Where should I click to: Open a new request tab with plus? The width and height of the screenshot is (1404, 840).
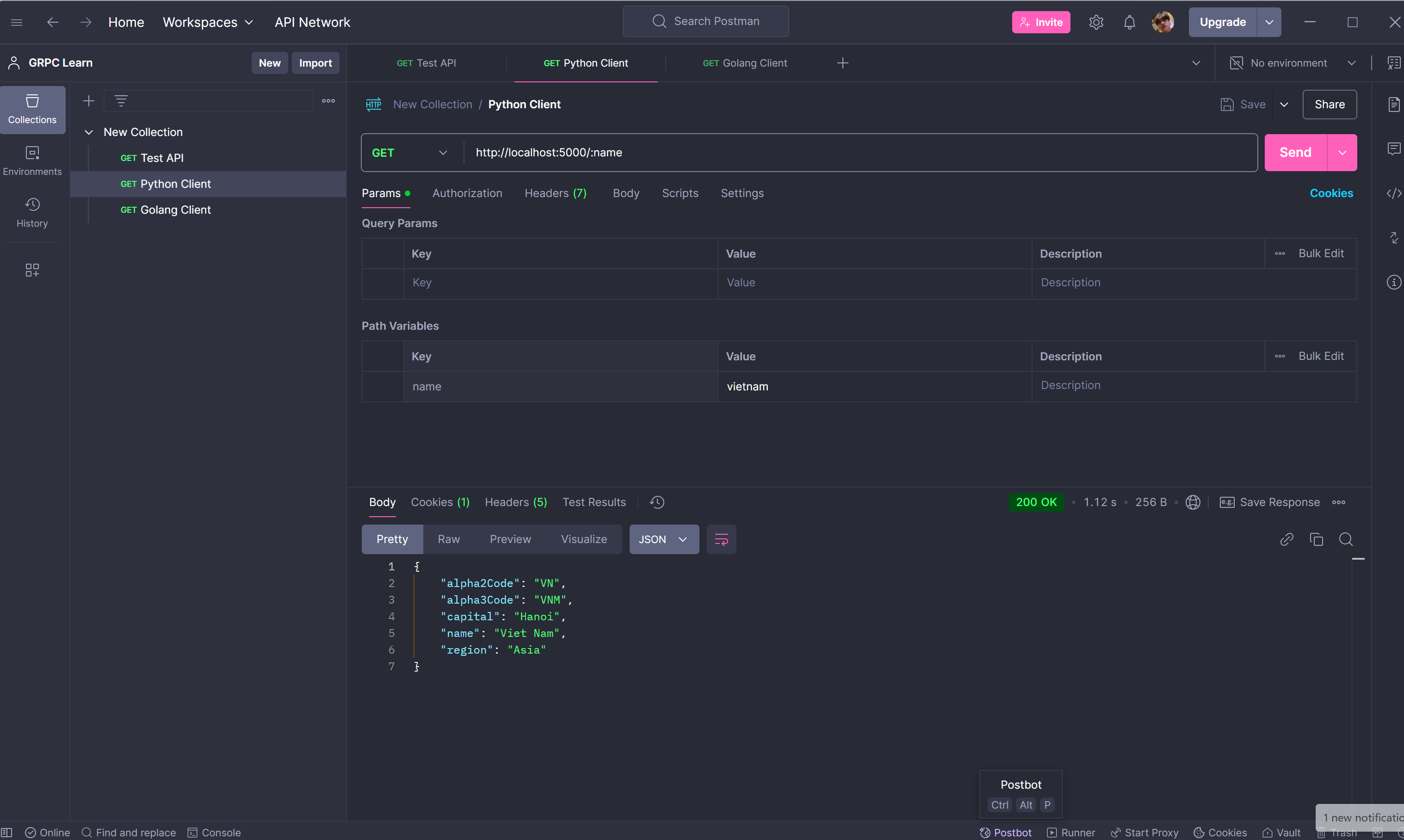(842, 63)
